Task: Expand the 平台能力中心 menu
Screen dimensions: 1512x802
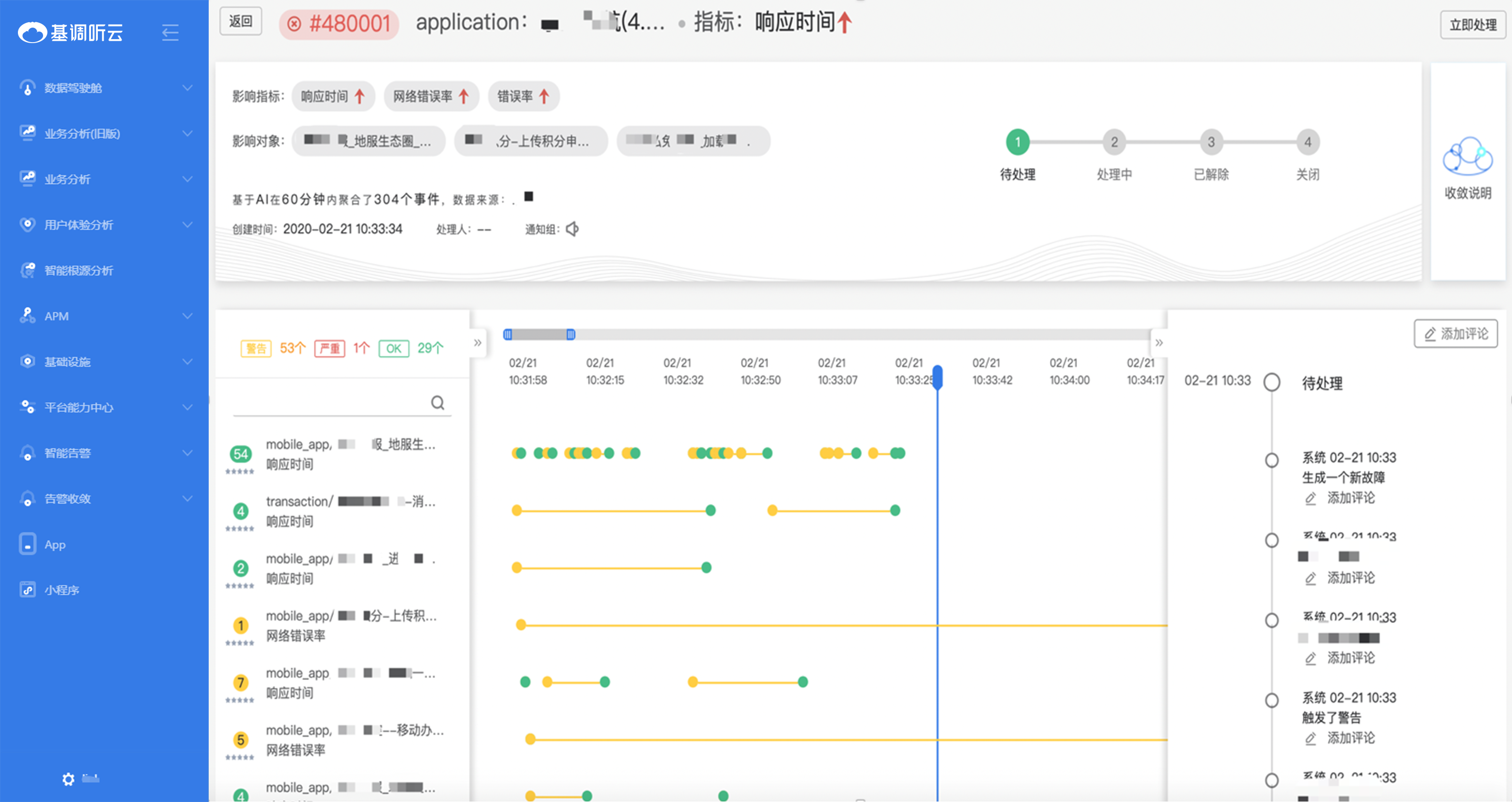Action: click(x=78, y=407)
